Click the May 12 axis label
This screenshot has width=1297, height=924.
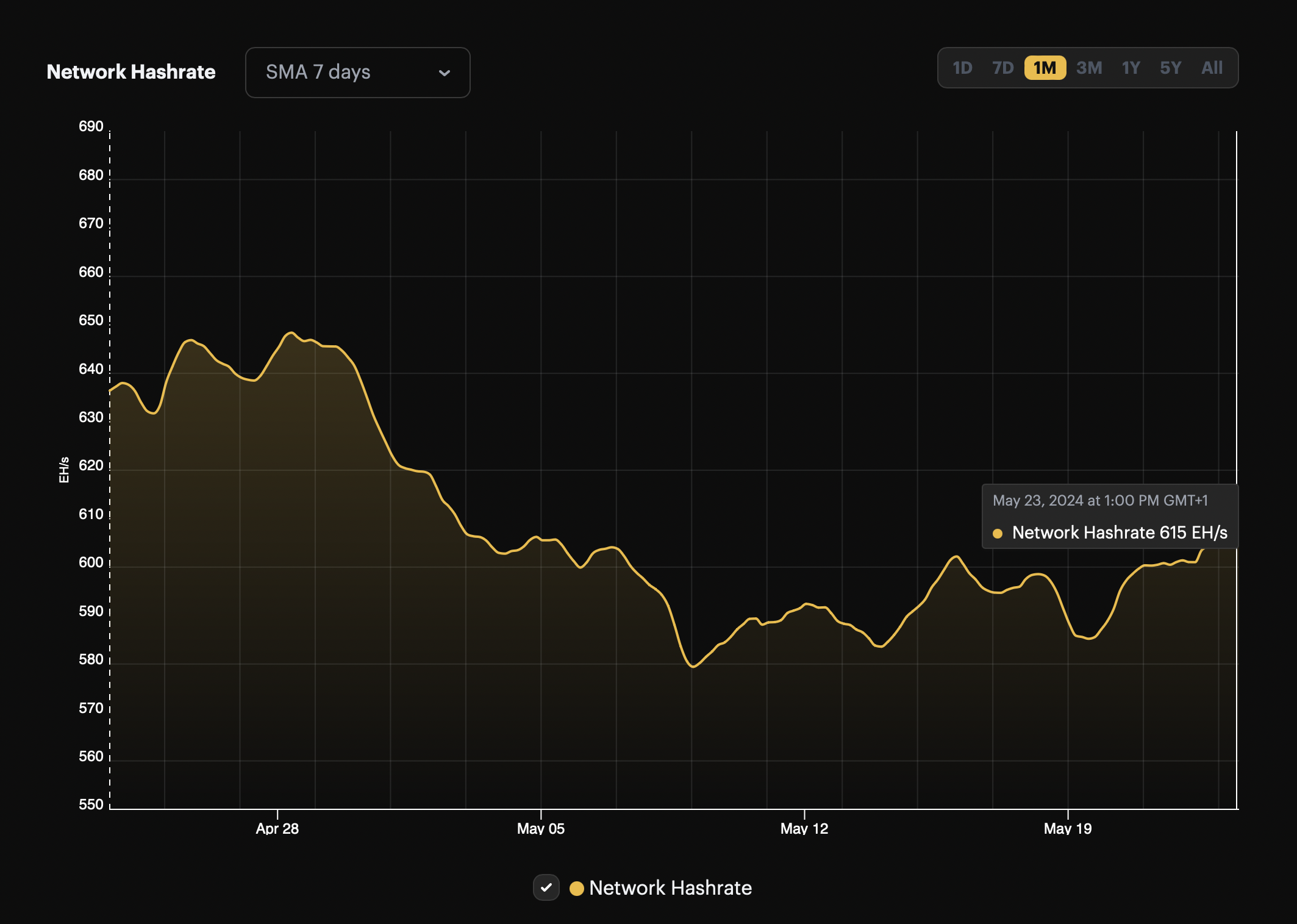point(804,828)
